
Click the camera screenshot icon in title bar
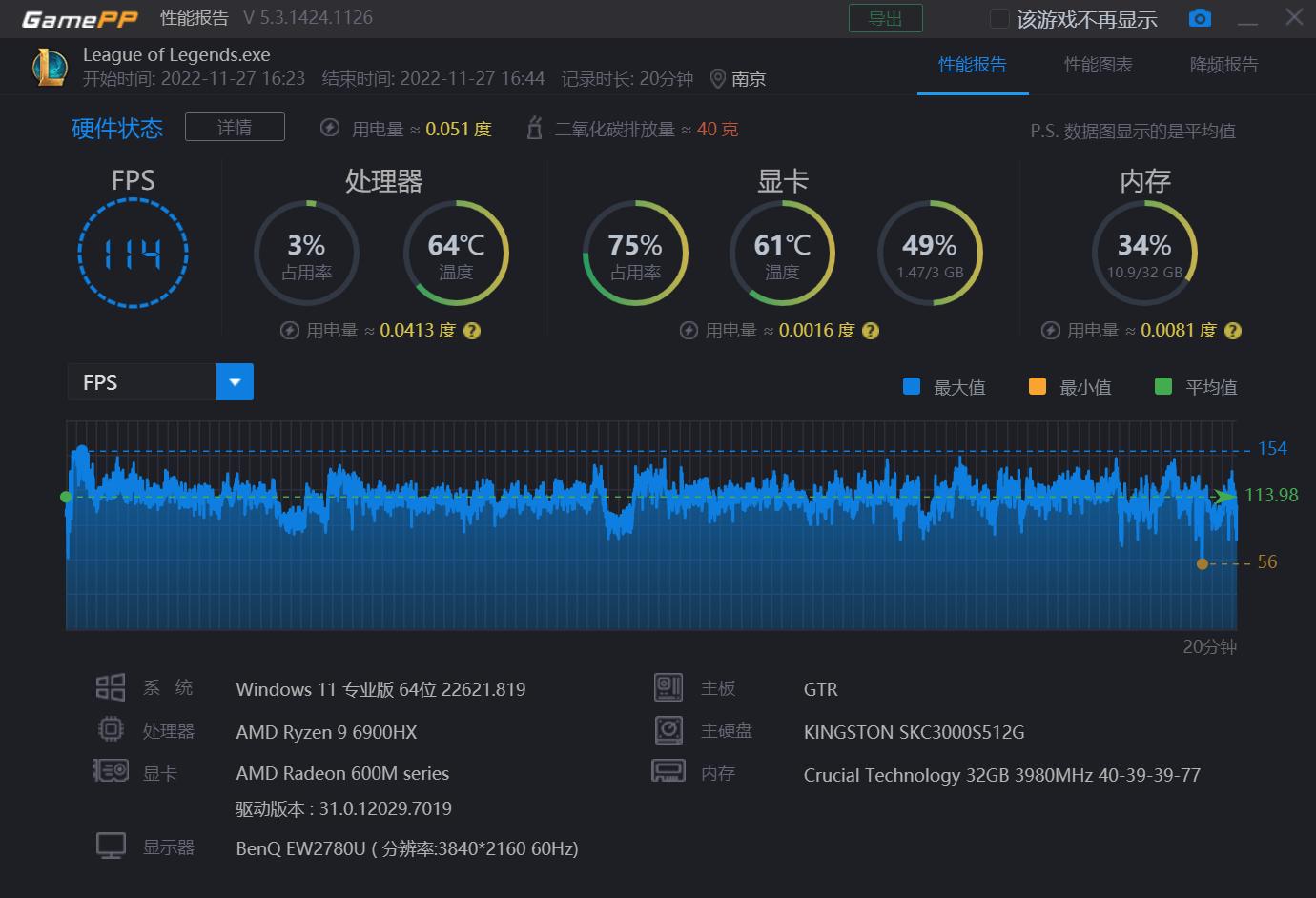pyautogui.click(x=1200, y=18)
